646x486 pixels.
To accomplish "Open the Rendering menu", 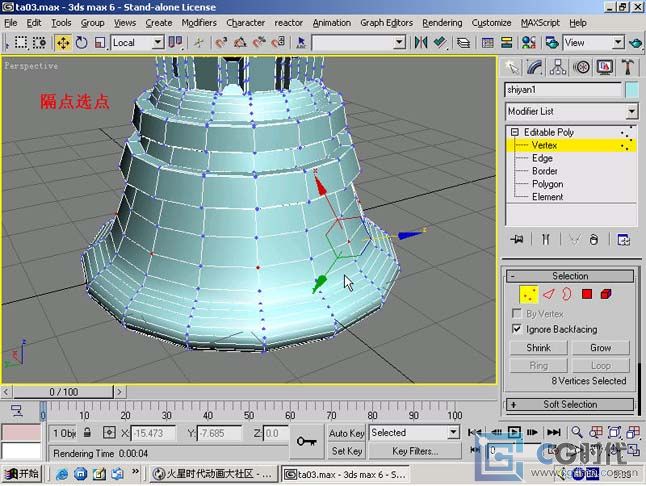I will pyautogui.click(x=442, y=23).
